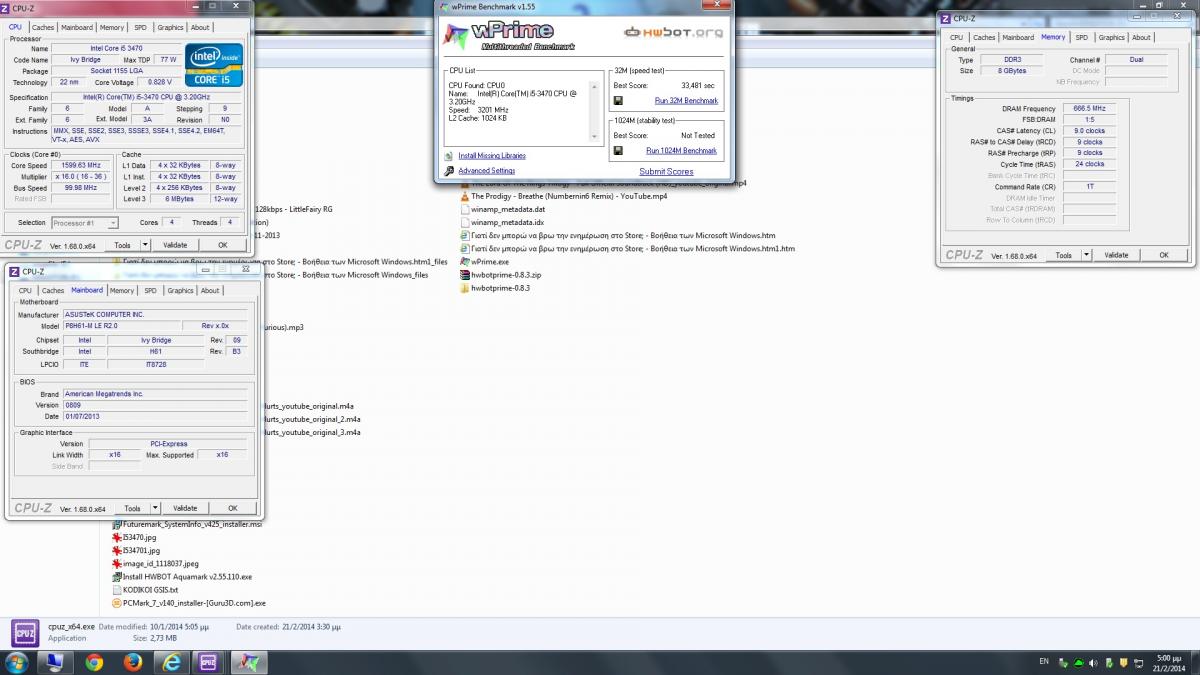
Task: Click Submit Scores link in wPrime
Action: click(x=666, y=172)
